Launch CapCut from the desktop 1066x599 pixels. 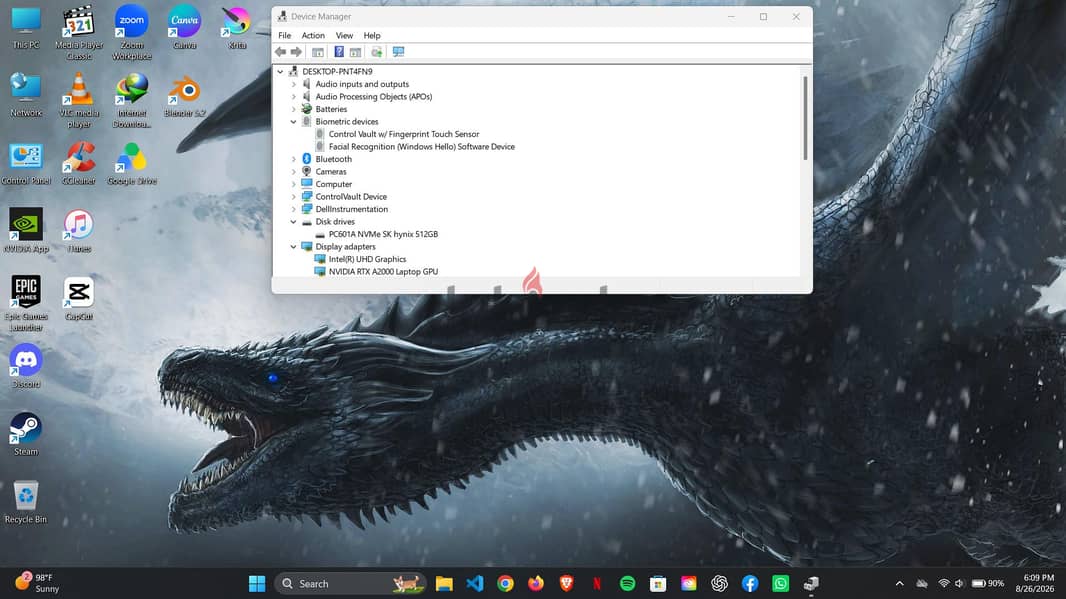[79, 298]
